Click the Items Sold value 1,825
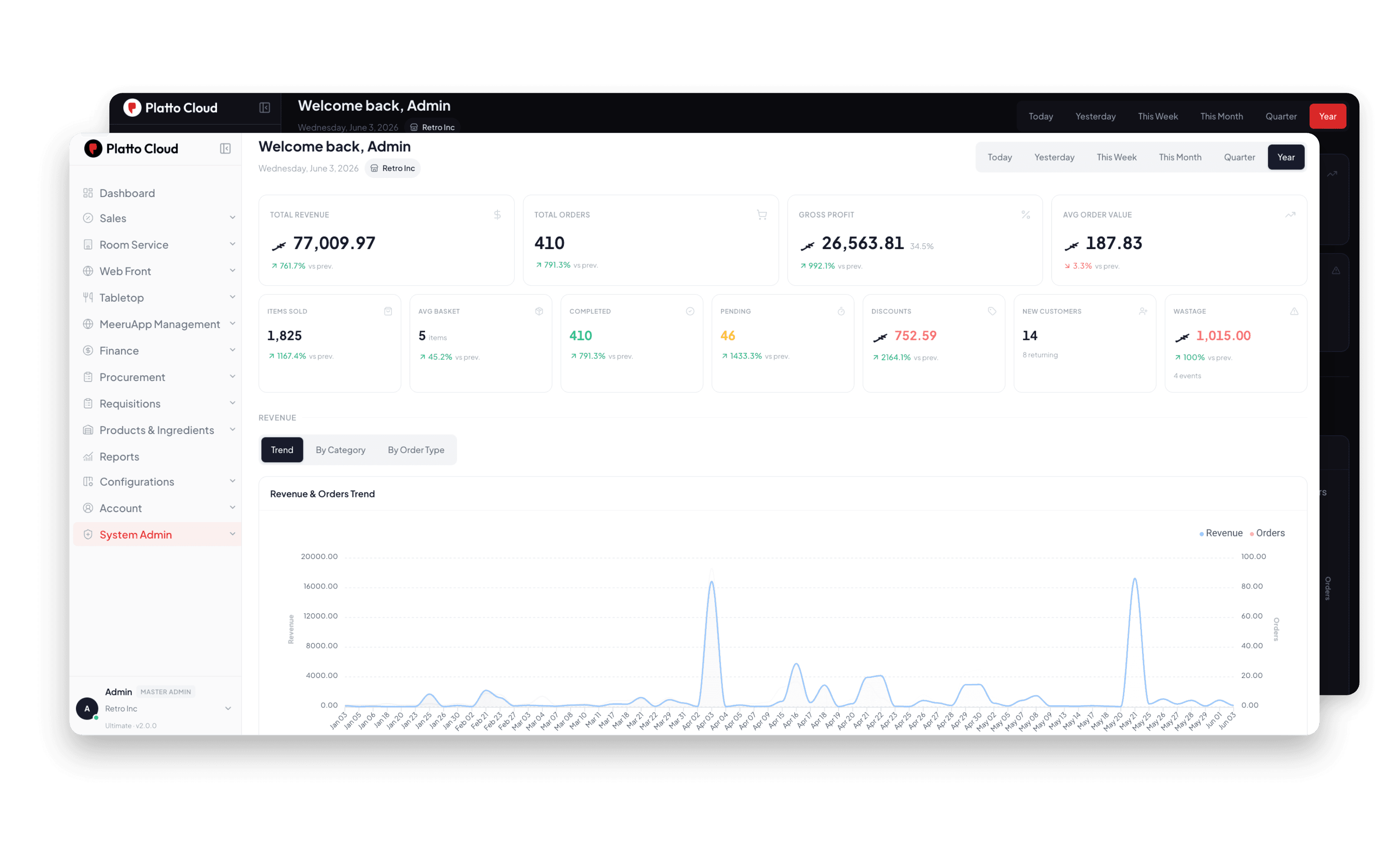The height and width of the screenshot is (868, 1389). tap(284, 335)
